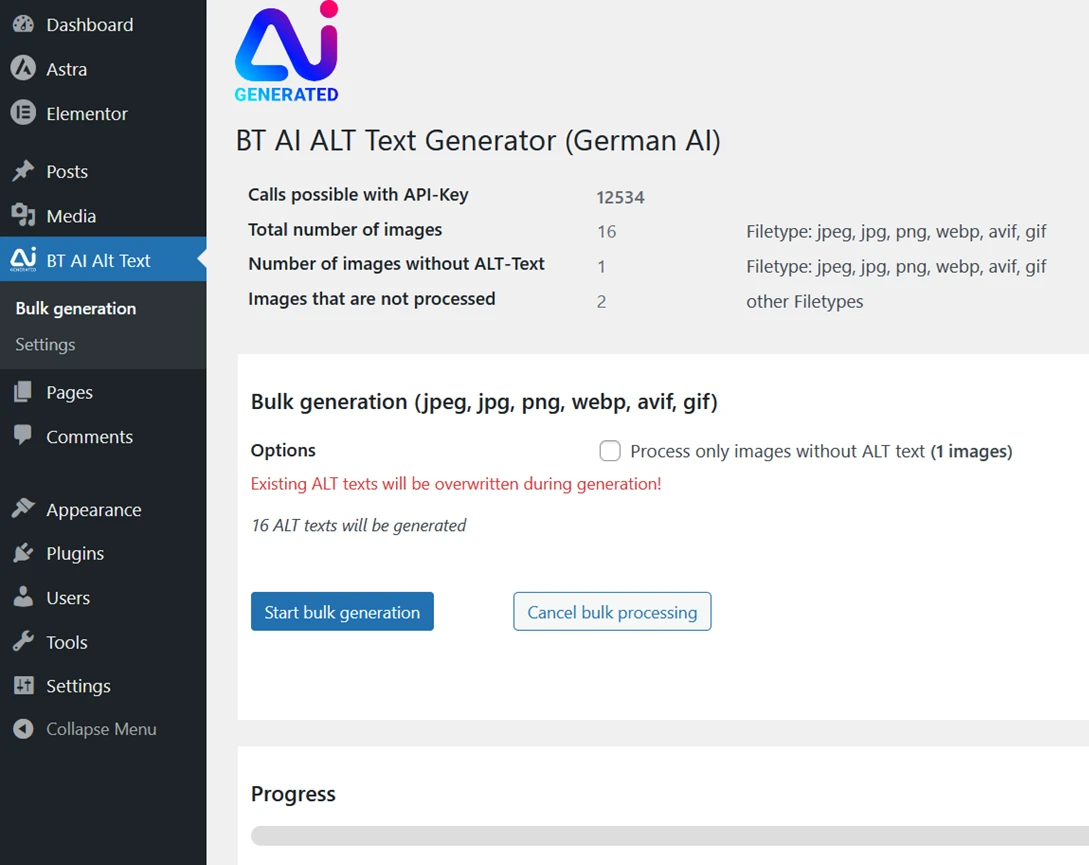Click the Appearance paintbrush icon
Screen dimensions: 1089x865
pyautogui.click(x=23, y=509)
